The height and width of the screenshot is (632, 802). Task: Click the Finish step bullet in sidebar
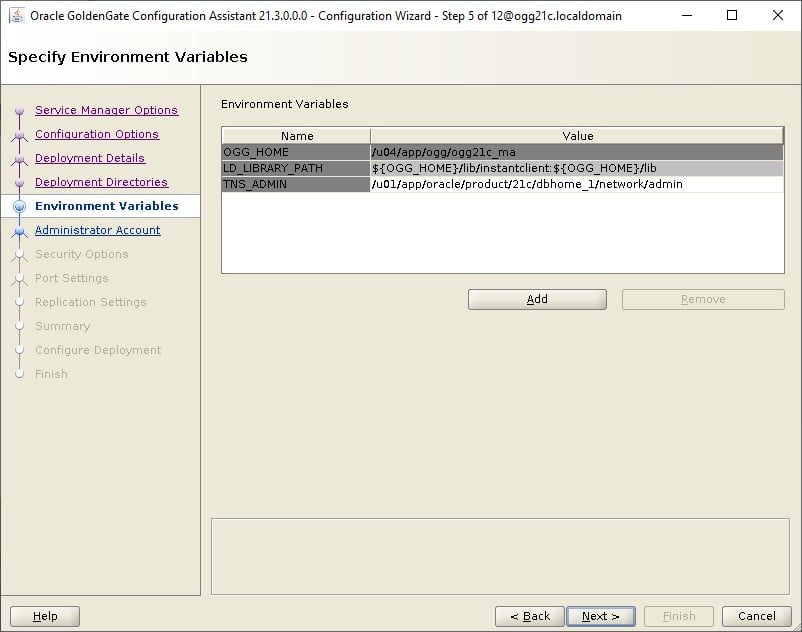tap(19, 374)
